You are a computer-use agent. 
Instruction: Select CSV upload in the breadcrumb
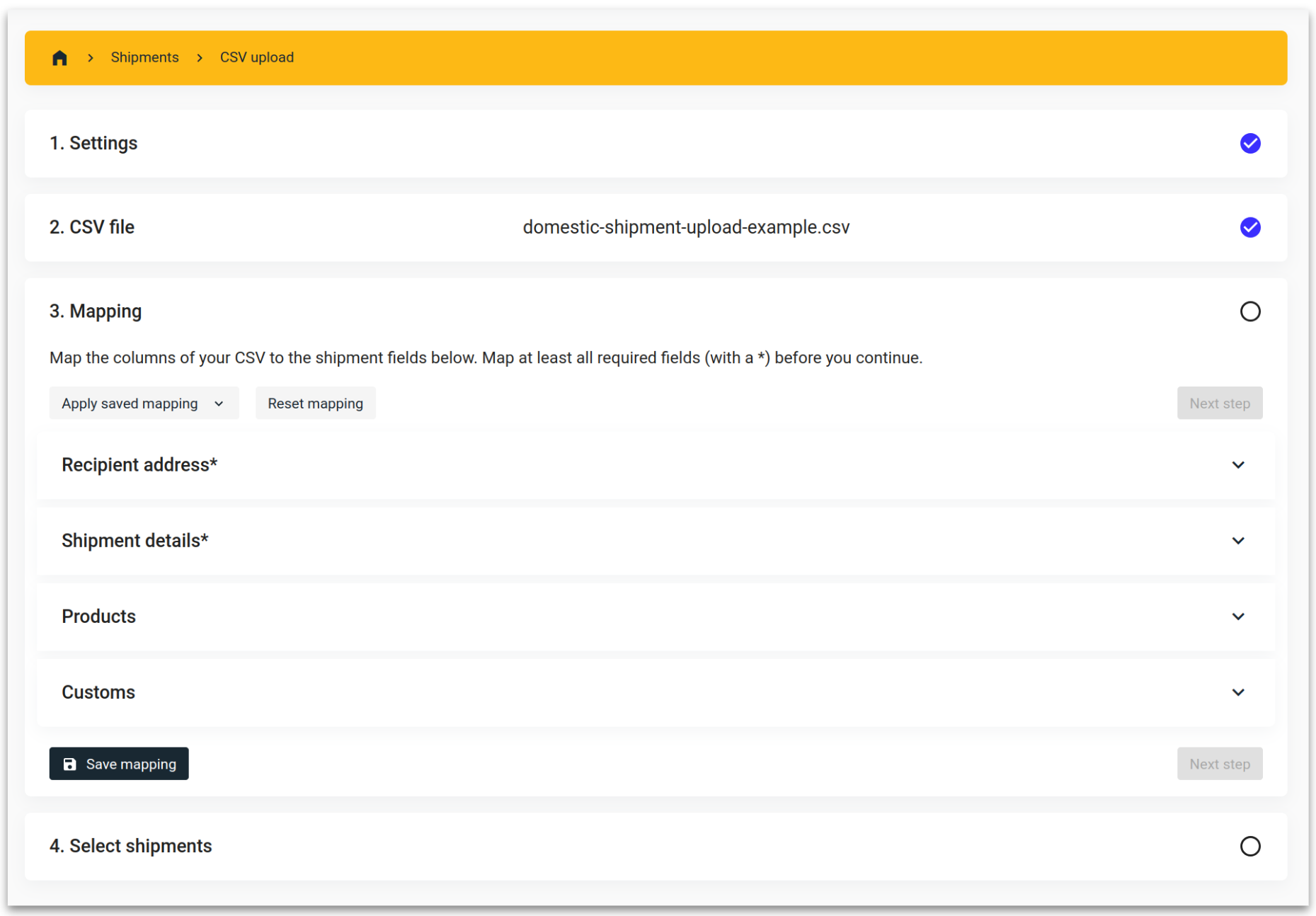click(x=256, y=57)
